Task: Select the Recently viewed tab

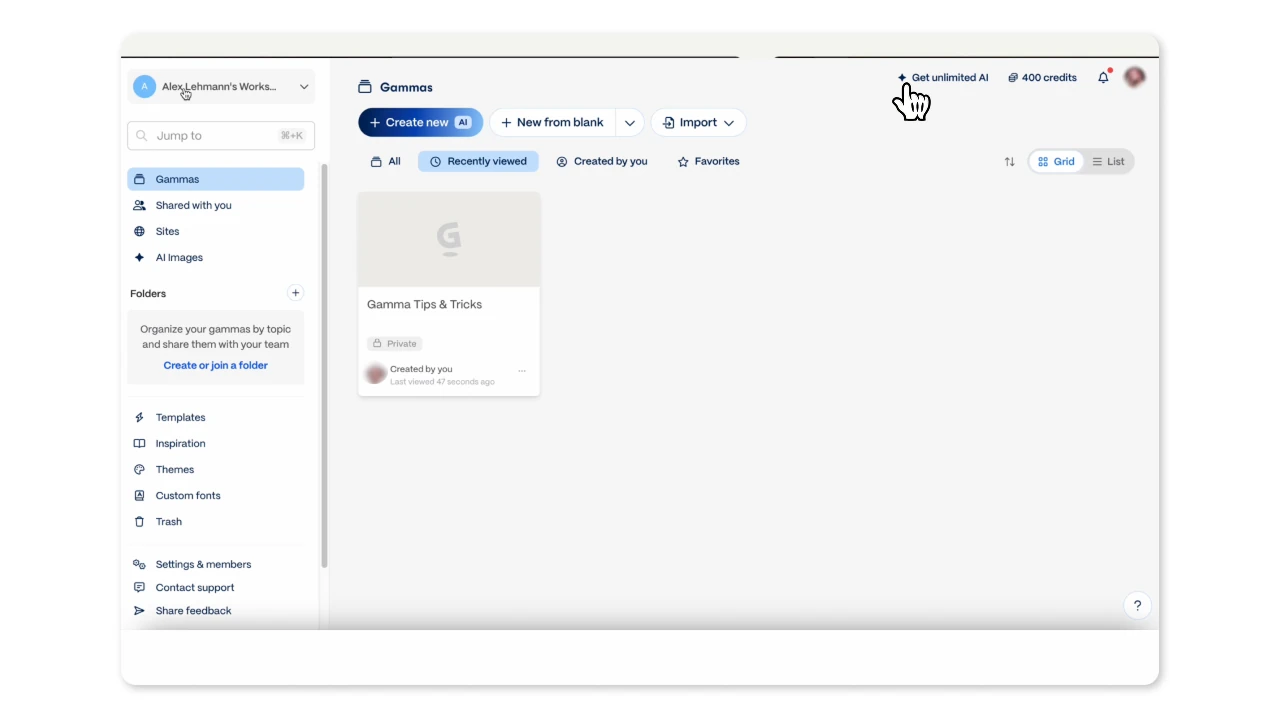Action: [x=478, y=162]
